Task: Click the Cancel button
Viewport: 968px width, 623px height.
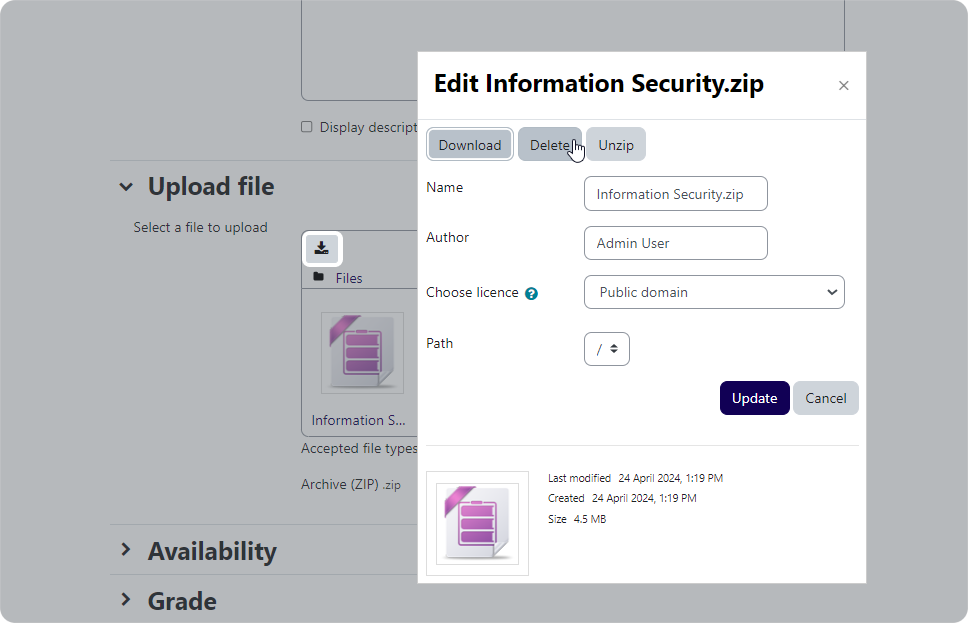Action: point(825,398)
